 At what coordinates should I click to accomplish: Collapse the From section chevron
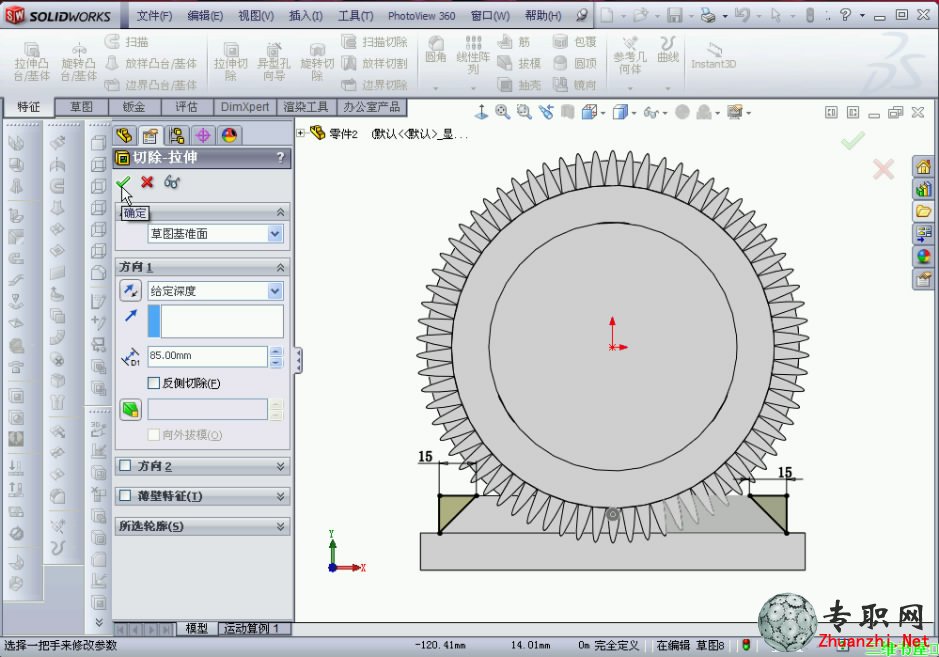[280, 212]
